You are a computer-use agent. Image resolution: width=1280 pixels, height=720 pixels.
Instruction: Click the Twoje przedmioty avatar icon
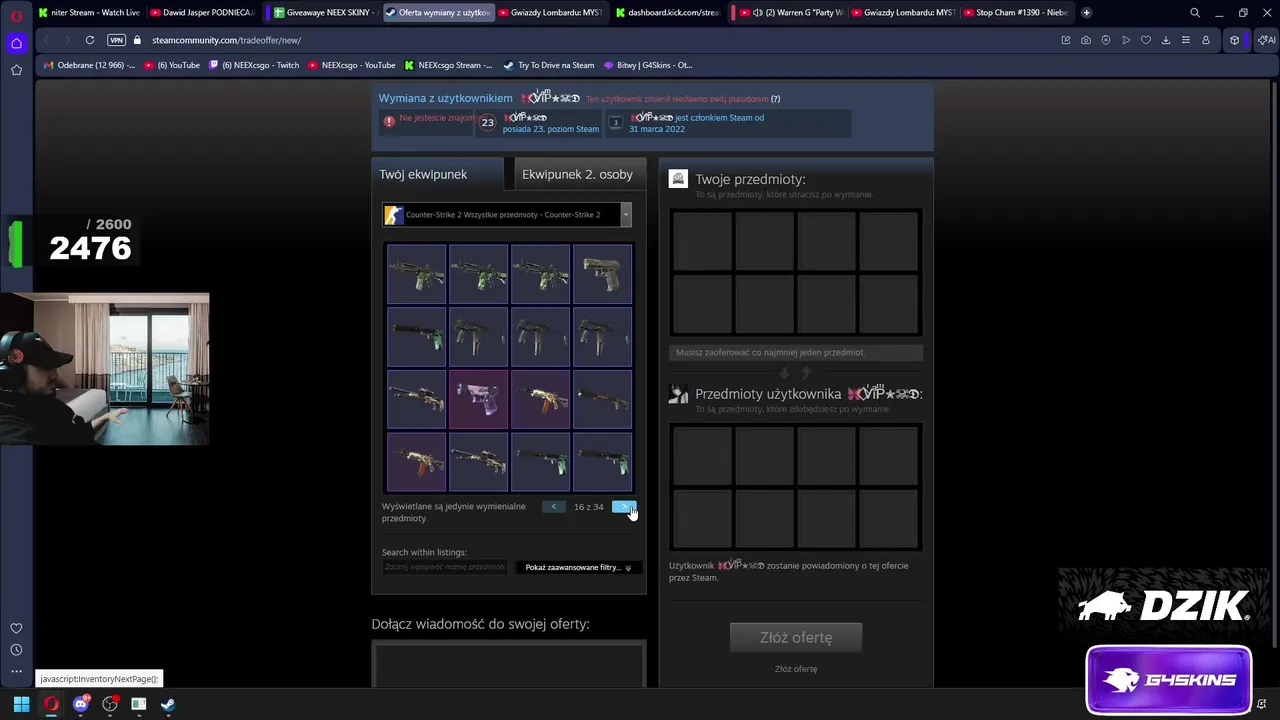(x=678, y=179)
